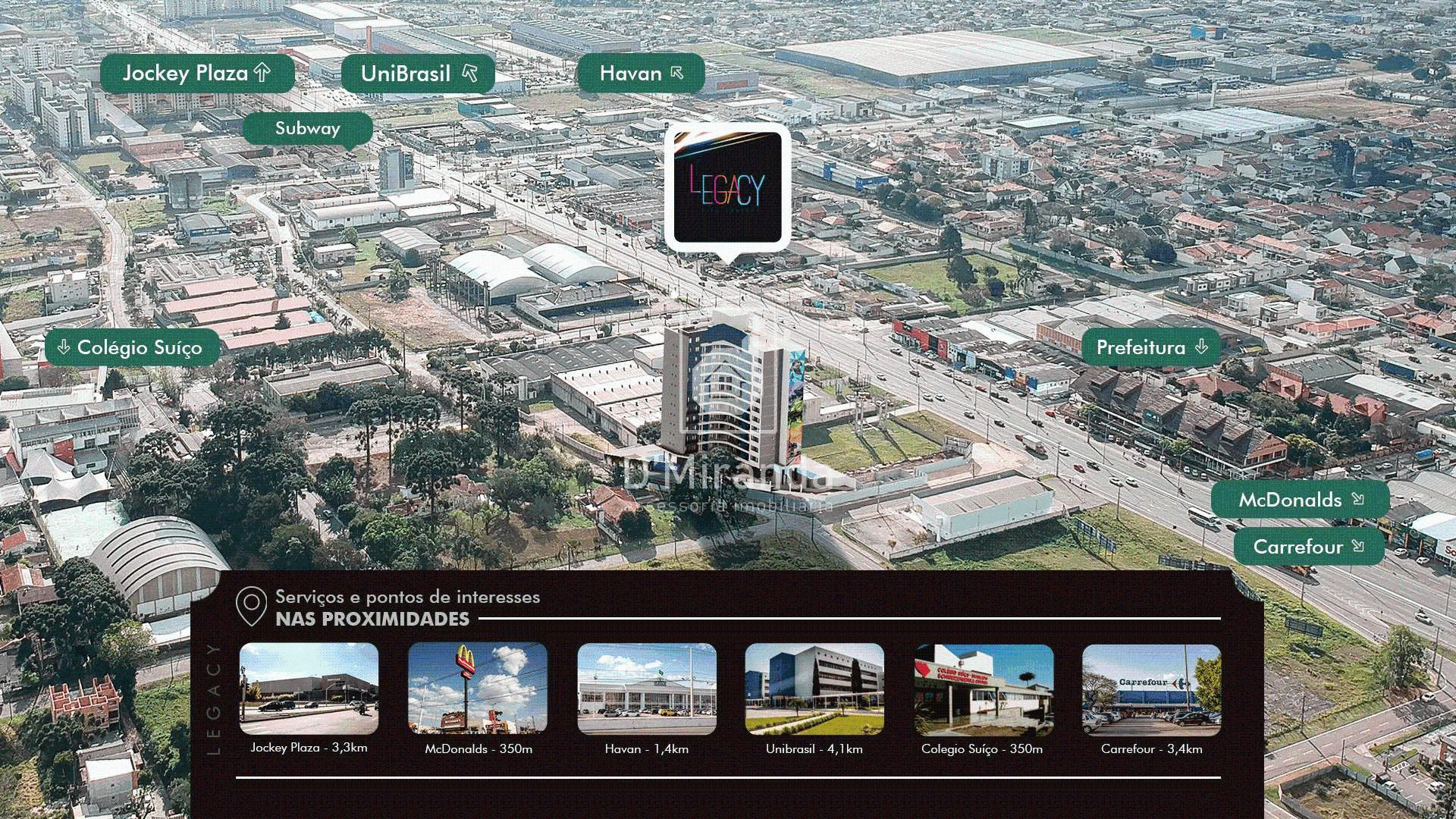Select the UniBrasil direction label

tap(418, 74)
